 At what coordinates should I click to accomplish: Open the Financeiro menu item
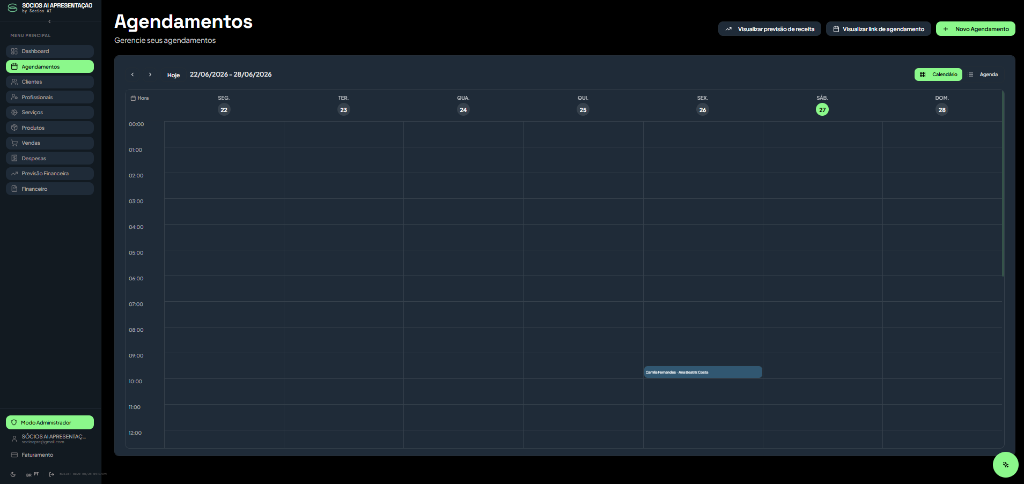50,189
